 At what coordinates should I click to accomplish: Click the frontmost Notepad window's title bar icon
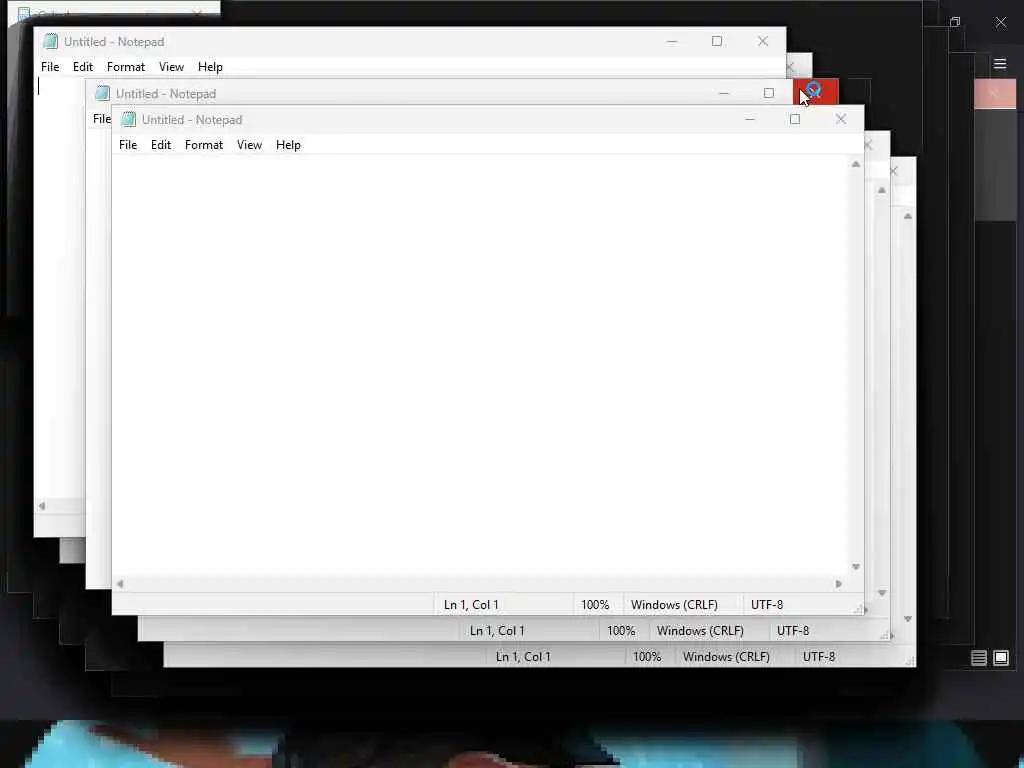(x=129, y=120)
